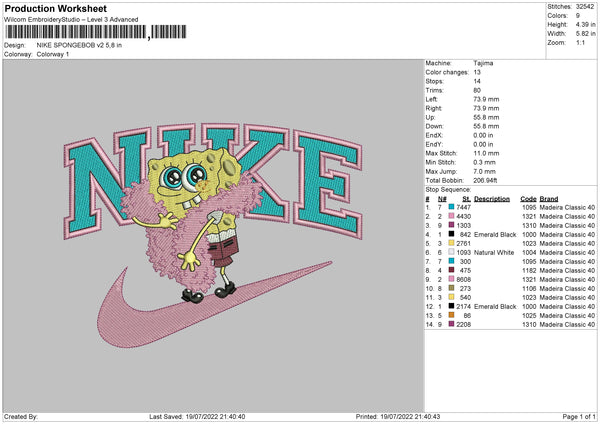Click the orange swatch in stop row 13

coord(452,315)
